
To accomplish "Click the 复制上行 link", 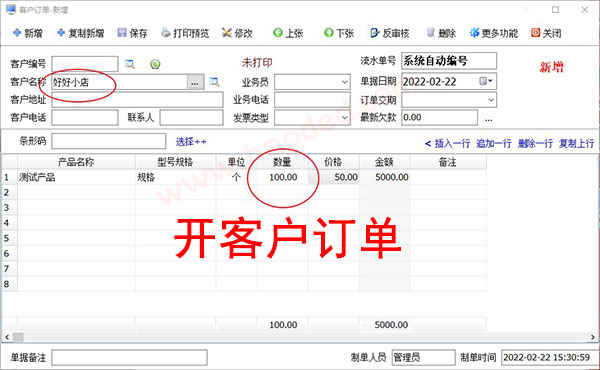I will [x=577, y=143].
